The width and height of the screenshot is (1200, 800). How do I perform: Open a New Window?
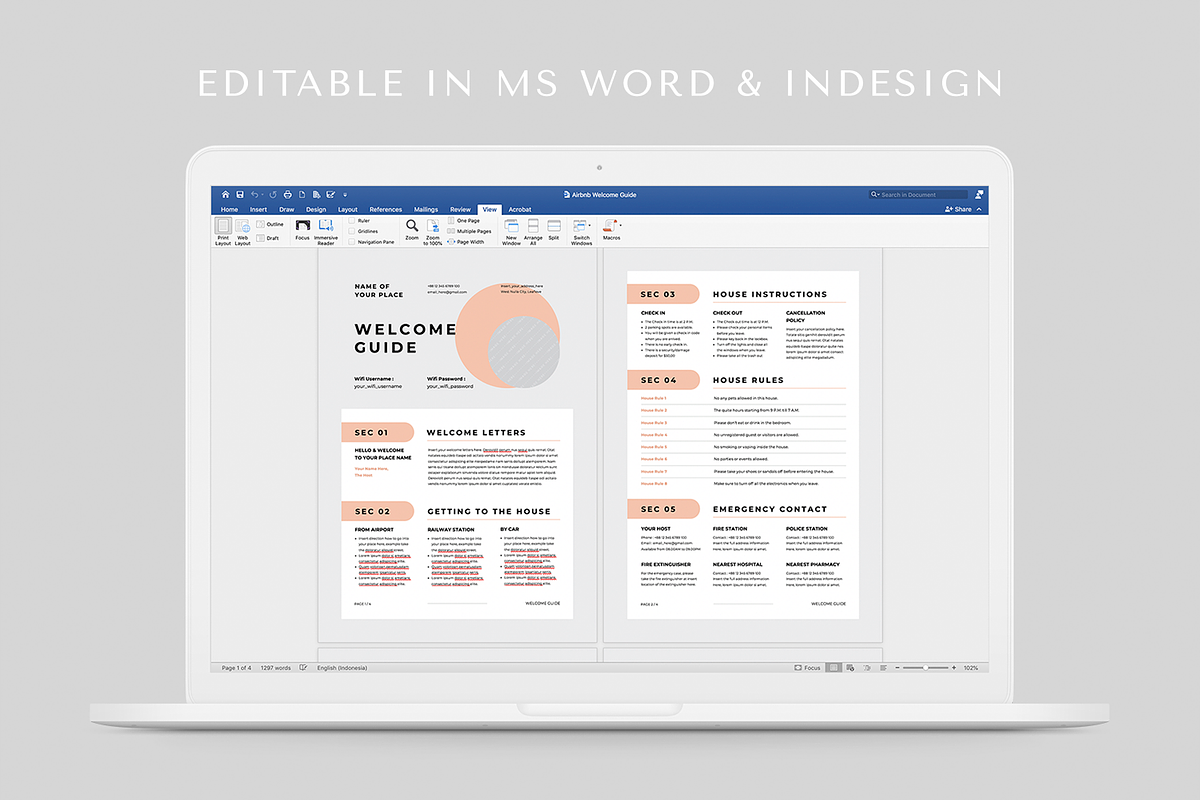[x=511, y=232]
